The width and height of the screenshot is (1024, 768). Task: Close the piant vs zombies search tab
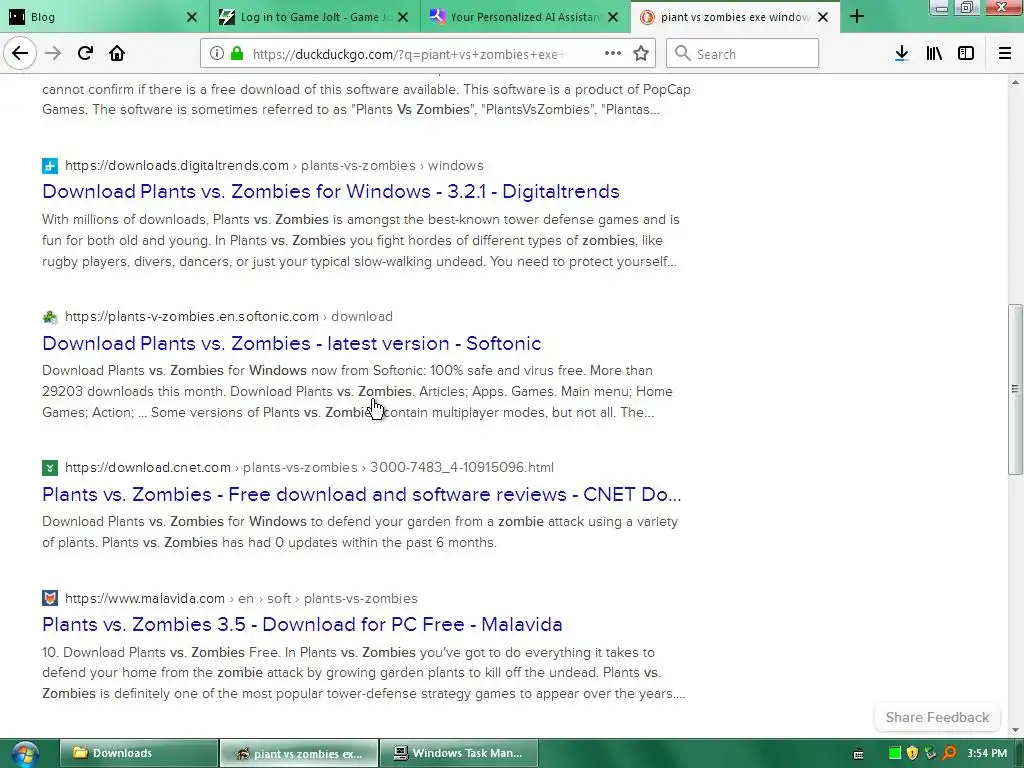[824, 17]
